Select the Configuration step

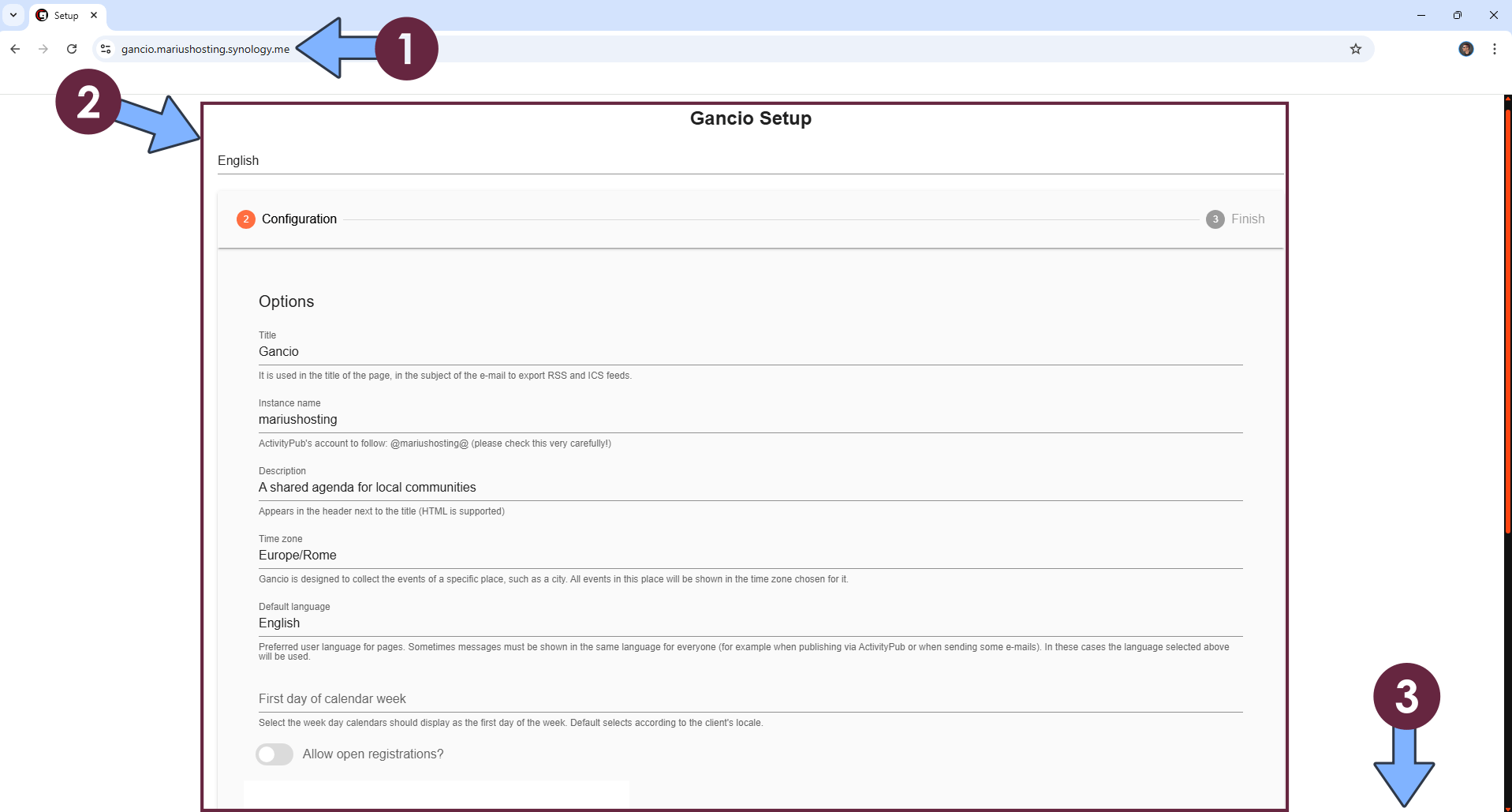coord(287,219)
